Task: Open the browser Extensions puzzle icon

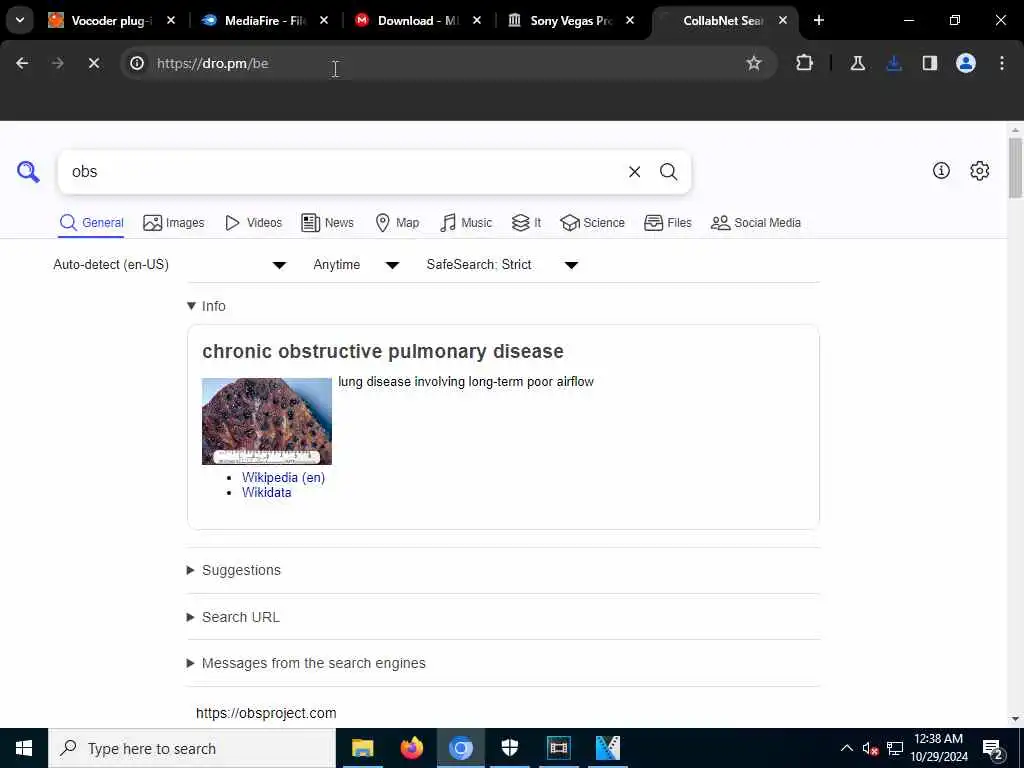Action: tap(805, 63)
